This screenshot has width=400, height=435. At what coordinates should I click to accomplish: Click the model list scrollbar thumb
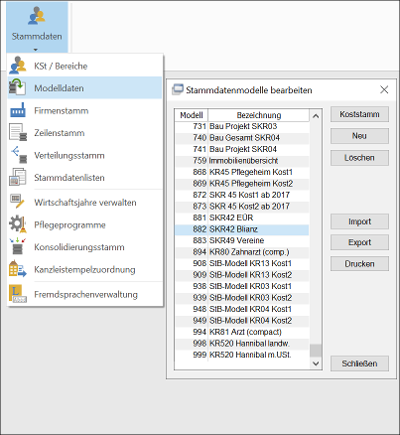(x=316, y=350)
